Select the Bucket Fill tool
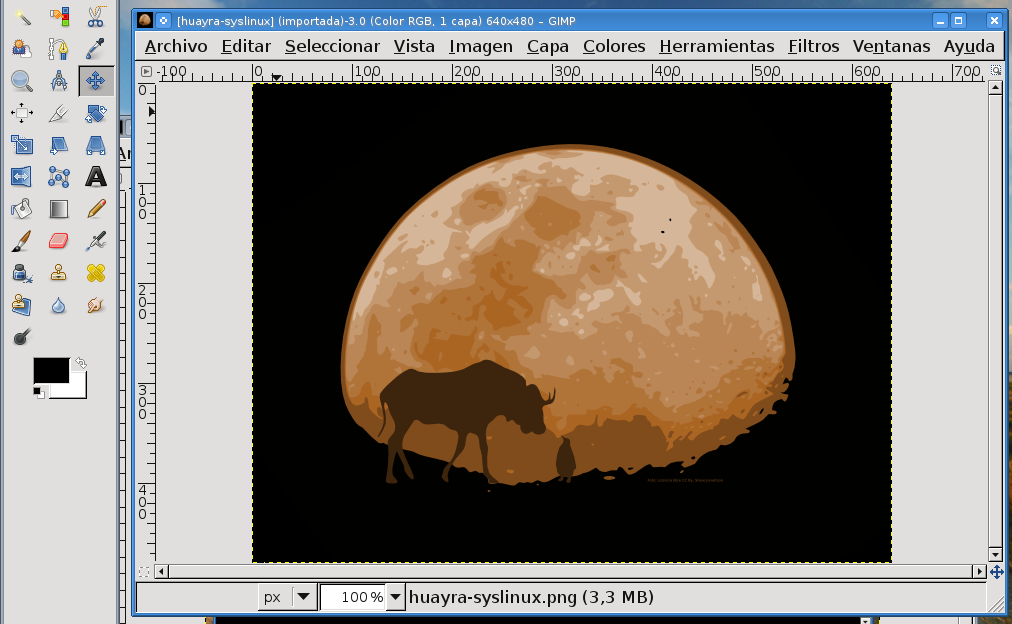The height and width of the screenshot is (624, 1012). [x=21, y=208]
